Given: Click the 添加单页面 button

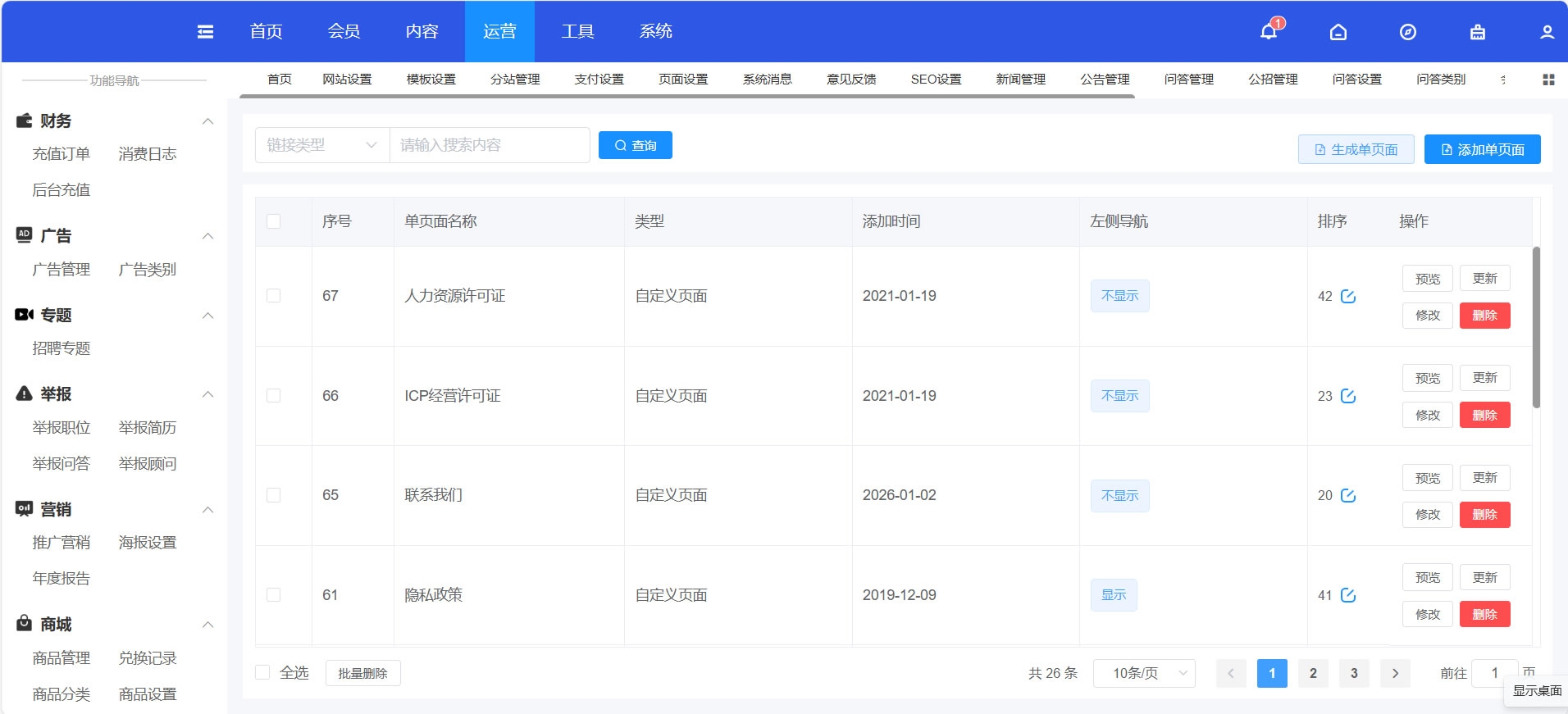Looking at the screenshot, I should coord(1482,149).
